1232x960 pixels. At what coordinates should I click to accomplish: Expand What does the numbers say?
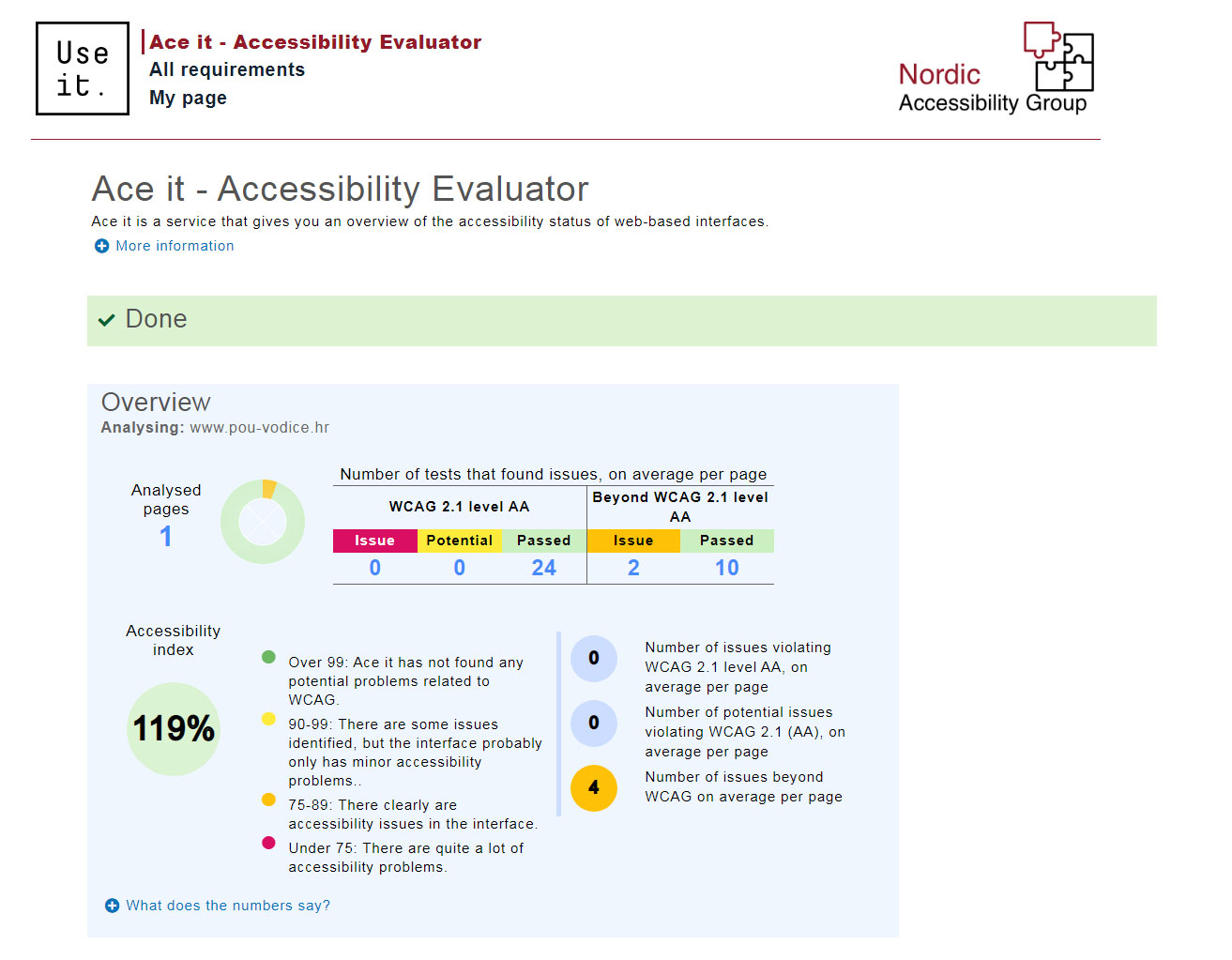(228, 906)
